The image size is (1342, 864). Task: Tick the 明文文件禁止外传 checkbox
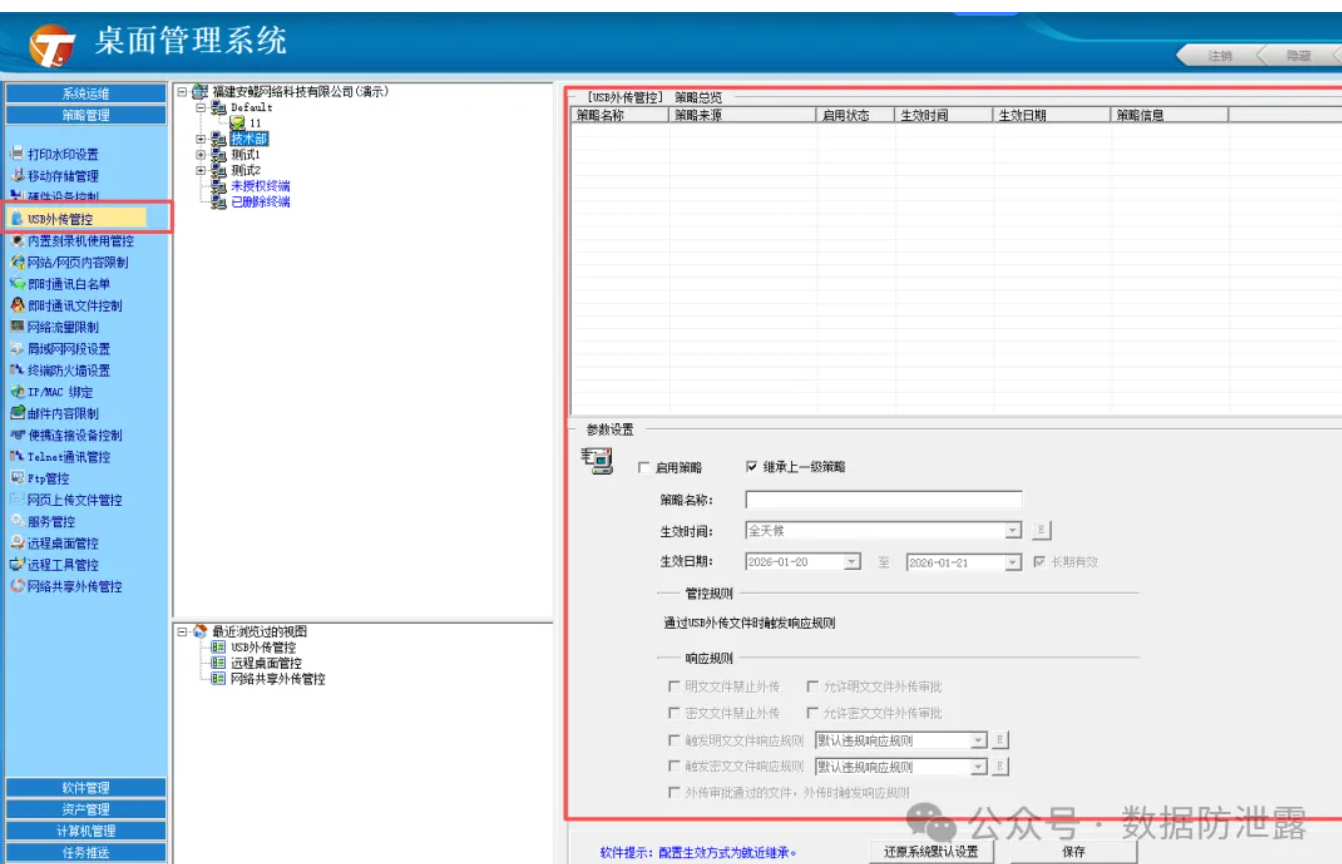(x=673, y=687)
